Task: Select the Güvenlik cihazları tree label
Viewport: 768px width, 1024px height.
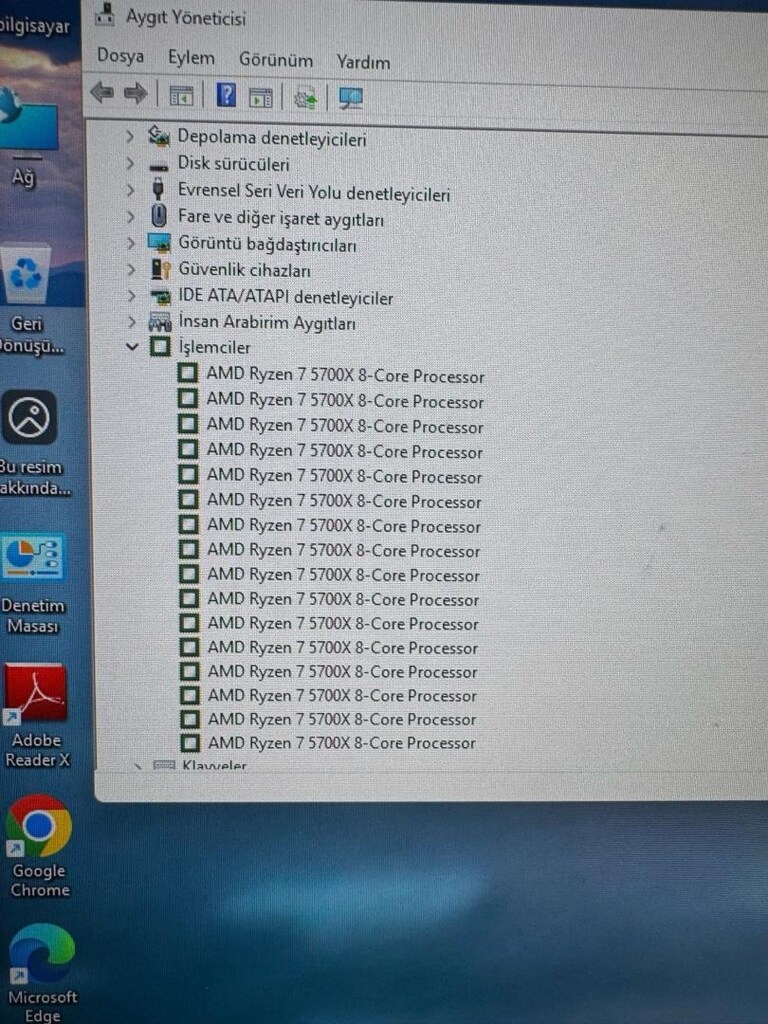Action: pyautogui.click(x=244, y=270)
